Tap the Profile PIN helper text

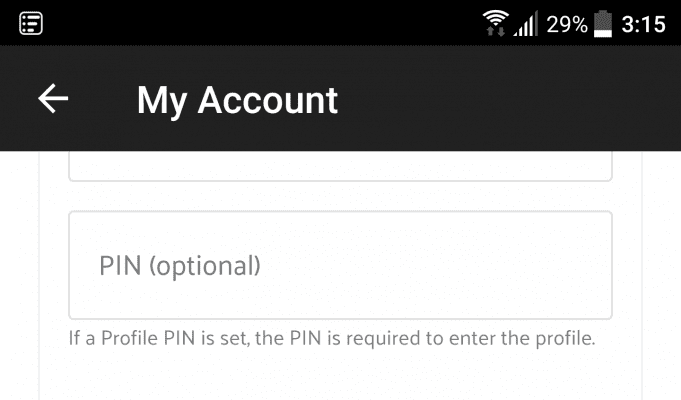coord(332,338)
